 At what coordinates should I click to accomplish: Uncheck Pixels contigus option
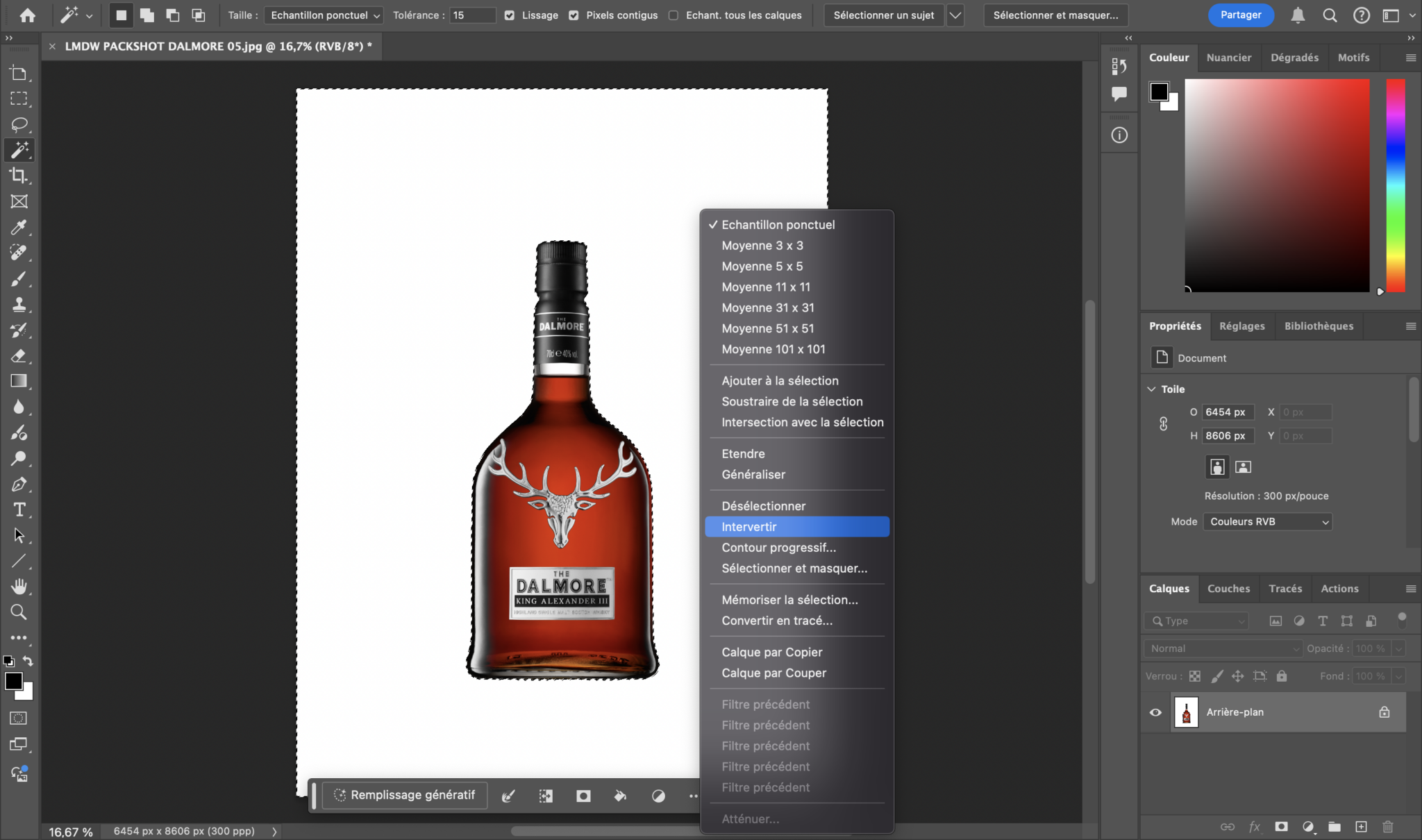pyautogui.click(x=574, y=15)
